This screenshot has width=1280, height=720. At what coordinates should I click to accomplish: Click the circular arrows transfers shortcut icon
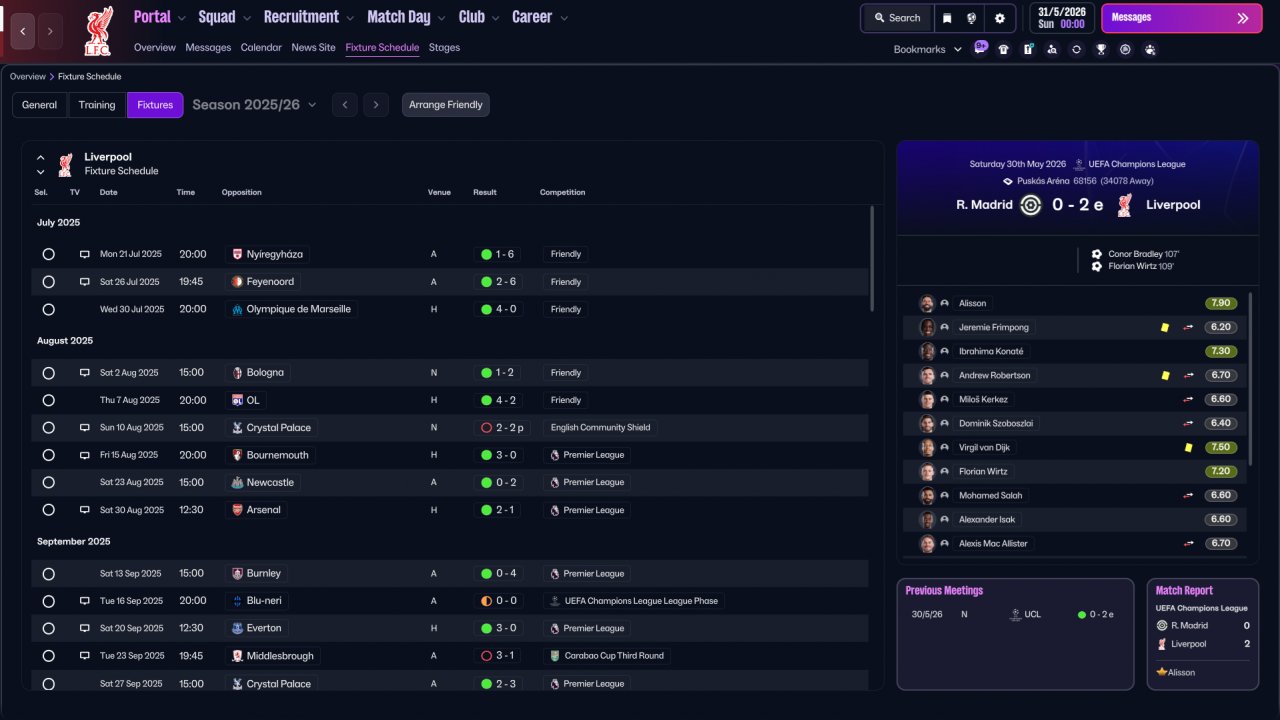coord(1076,49)
